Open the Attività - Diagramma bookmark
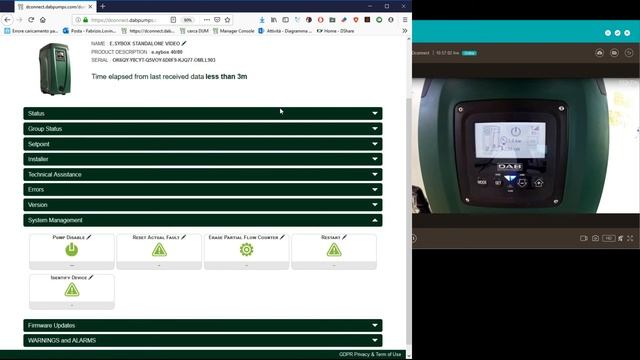The height and width of the screenshot is (360, 640). click(x=285, y=31)
